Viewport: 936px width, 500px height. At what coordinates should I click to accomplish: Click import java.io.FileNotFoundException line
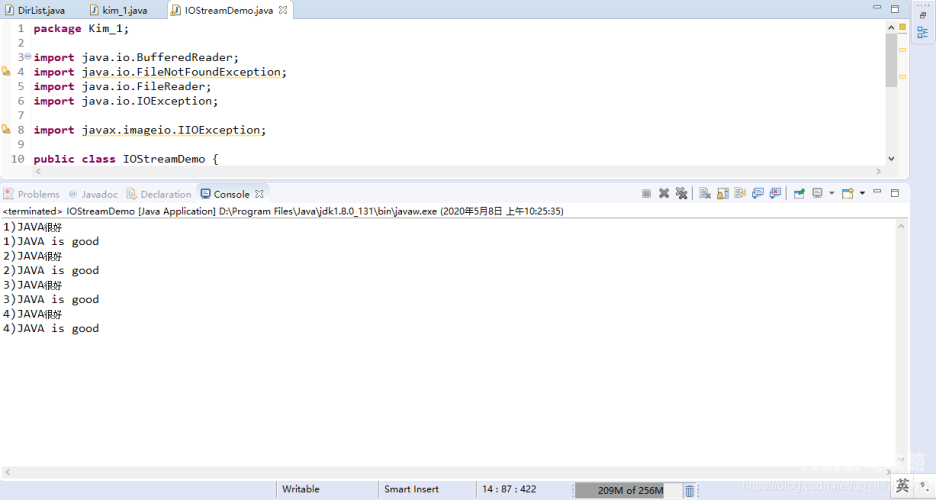[160, 72]
